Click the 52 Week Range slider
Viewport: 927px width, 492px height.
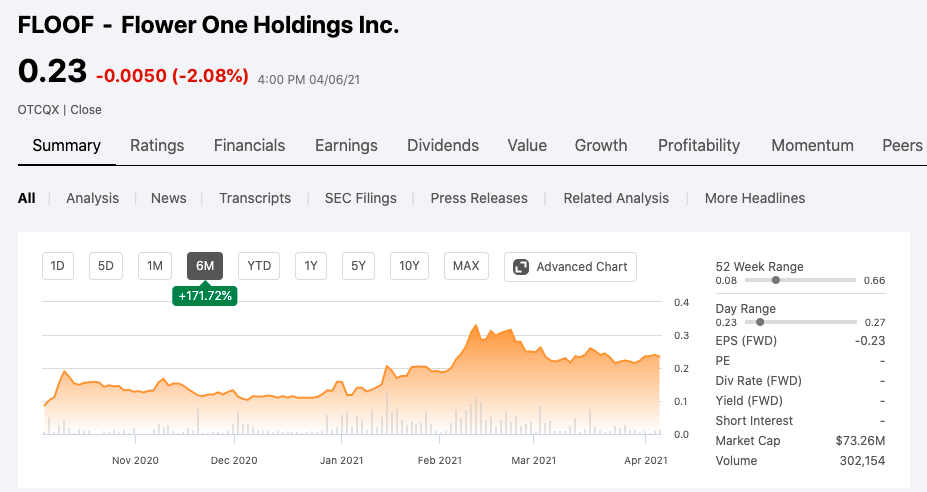tap(776, 281)
